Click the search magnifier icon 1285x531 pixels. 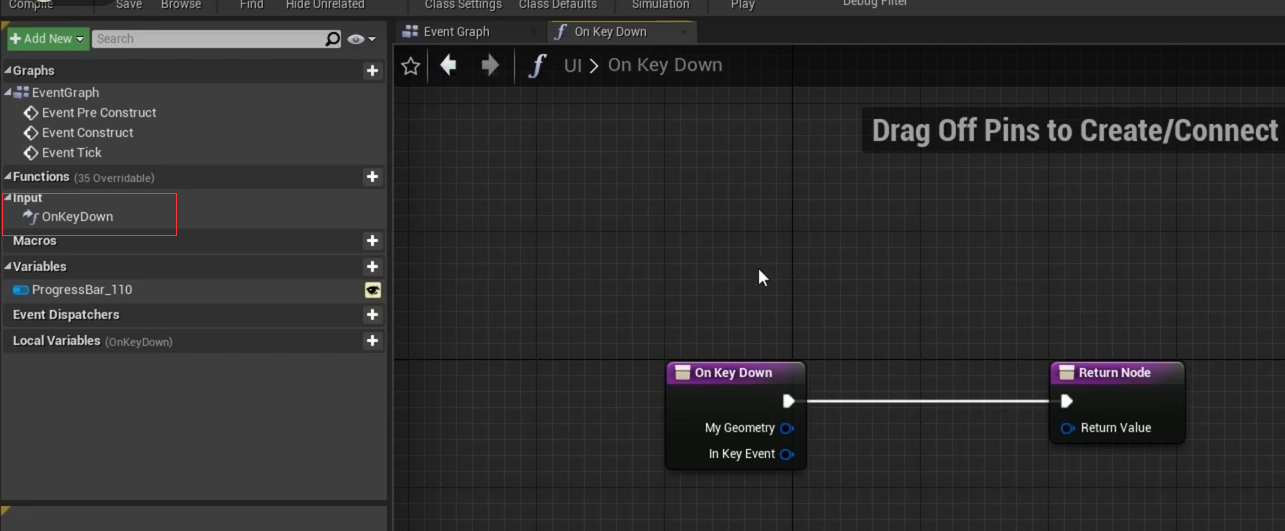(x=333, y=39)
